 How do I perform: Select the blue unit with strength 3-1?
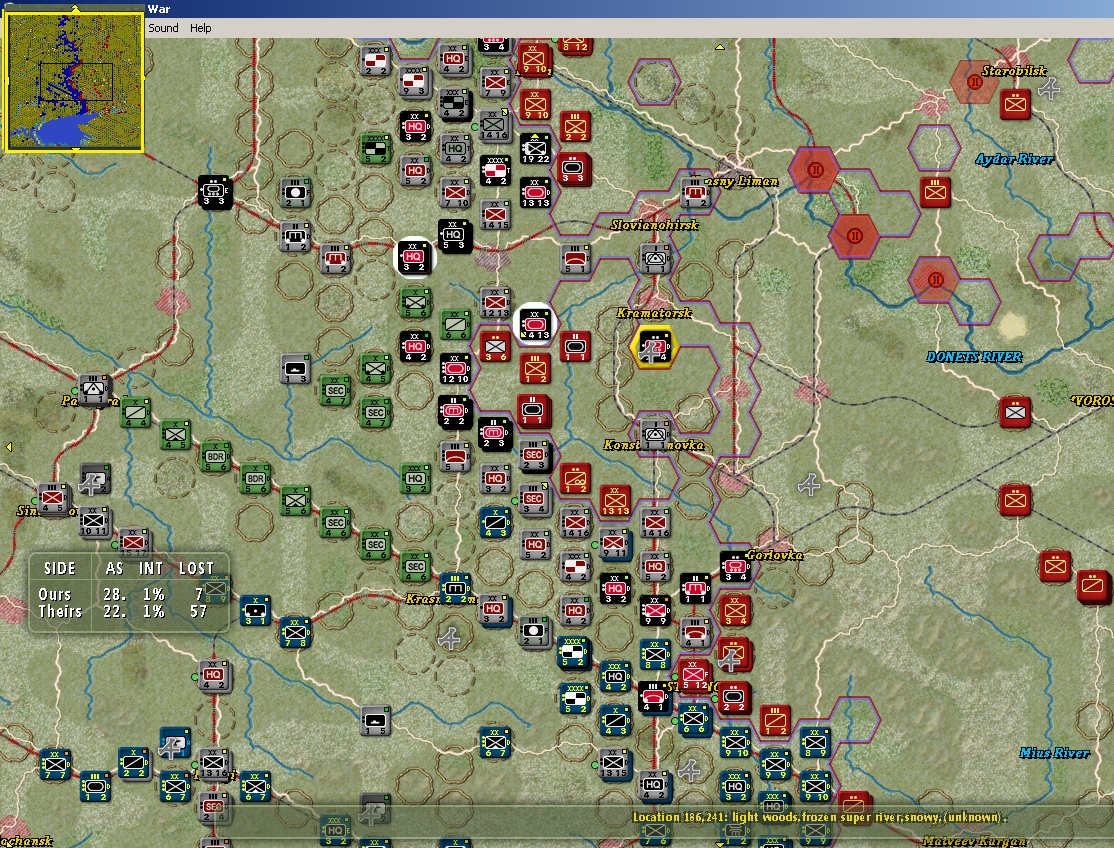click(255, 611)
